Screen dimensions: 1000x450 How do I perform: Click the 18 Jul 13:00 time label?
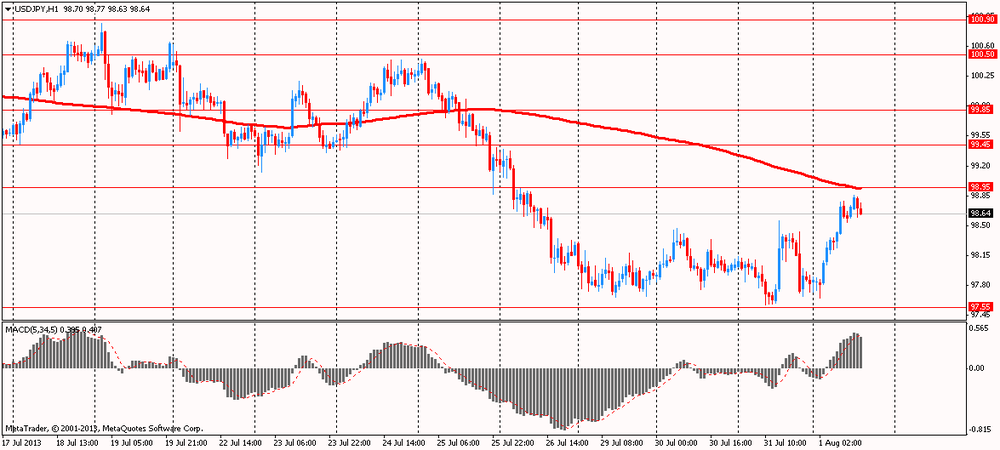pos(77,442)
